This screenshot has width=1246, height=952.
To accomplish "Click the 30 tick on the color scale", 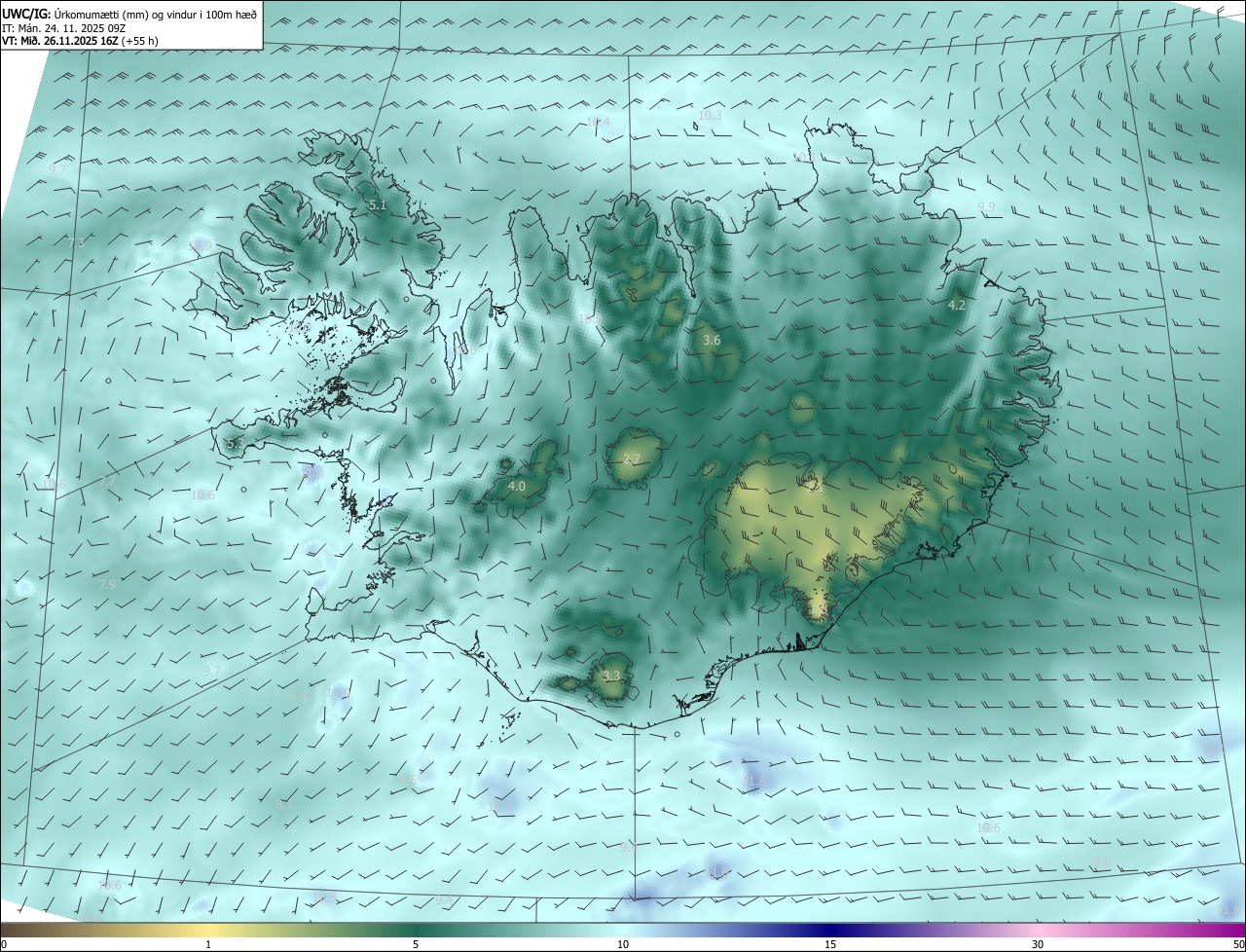I will (1038, 944).
